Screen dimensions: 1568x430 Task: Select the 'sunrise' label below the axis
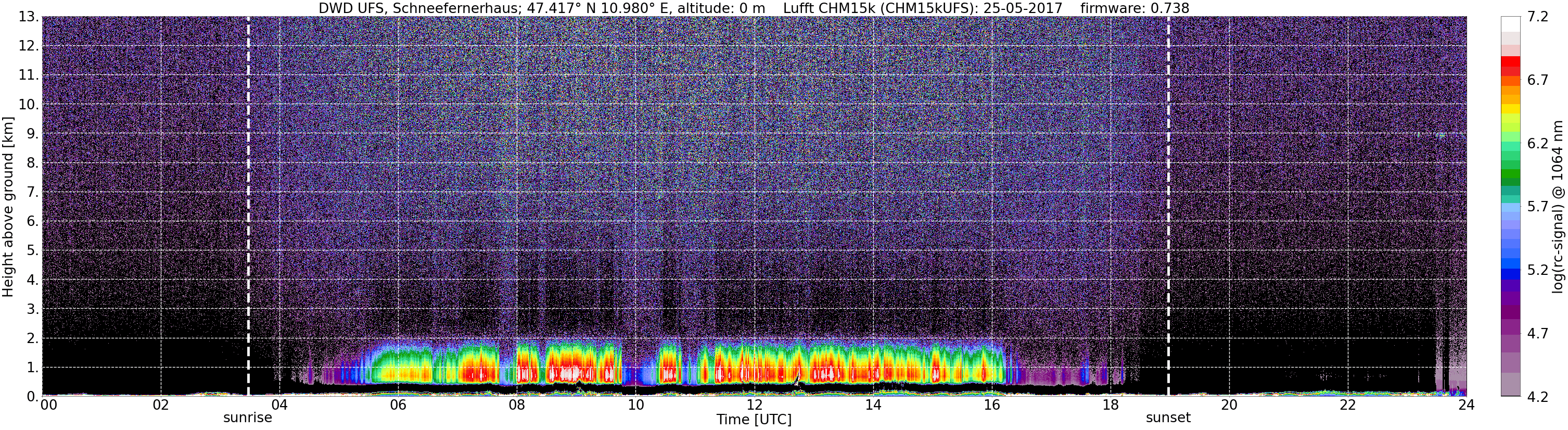pos(248,418)
